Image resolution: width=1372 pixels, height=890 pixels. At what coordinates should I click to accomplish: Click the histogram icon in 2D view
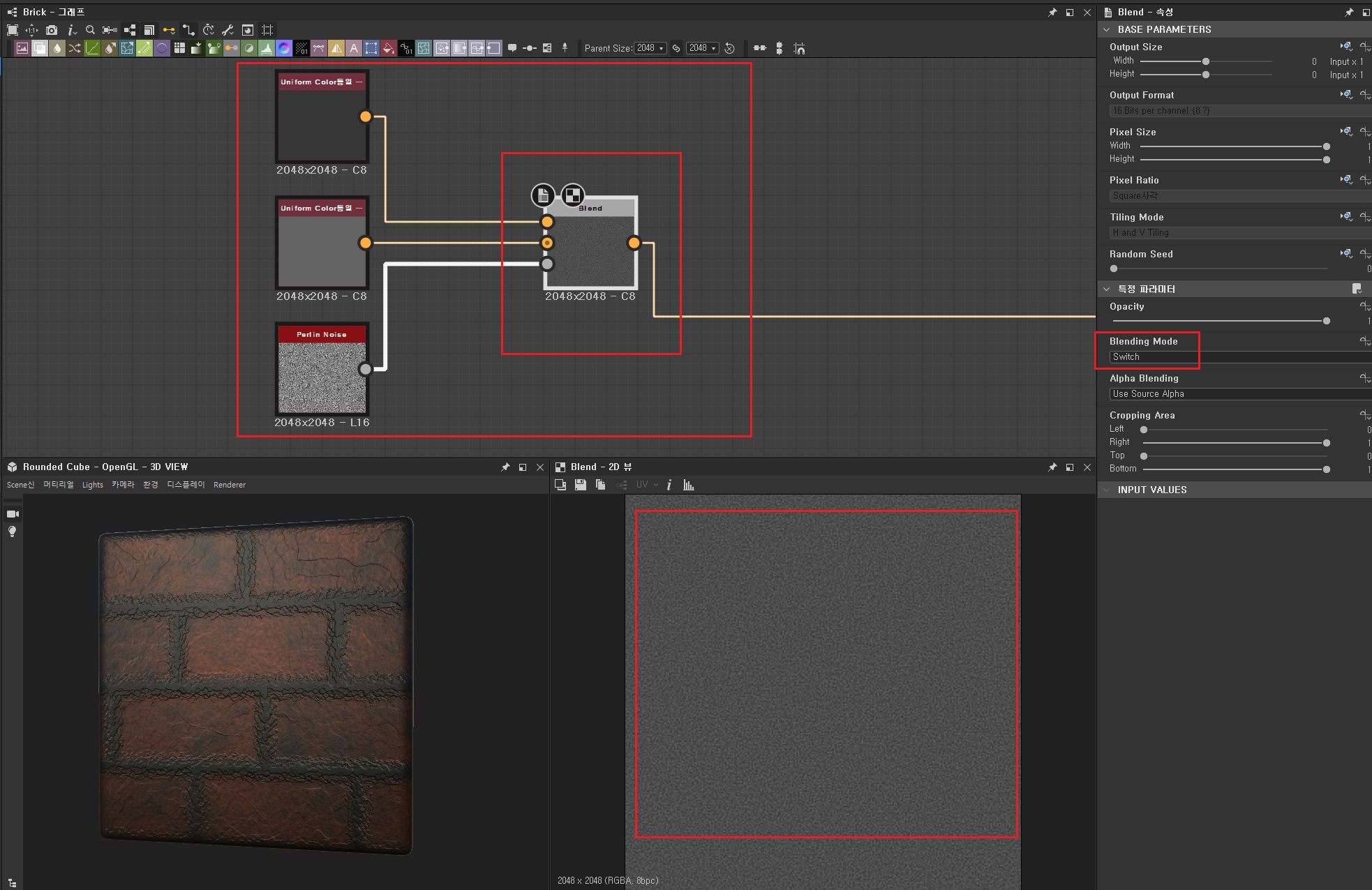coord(689,485)
